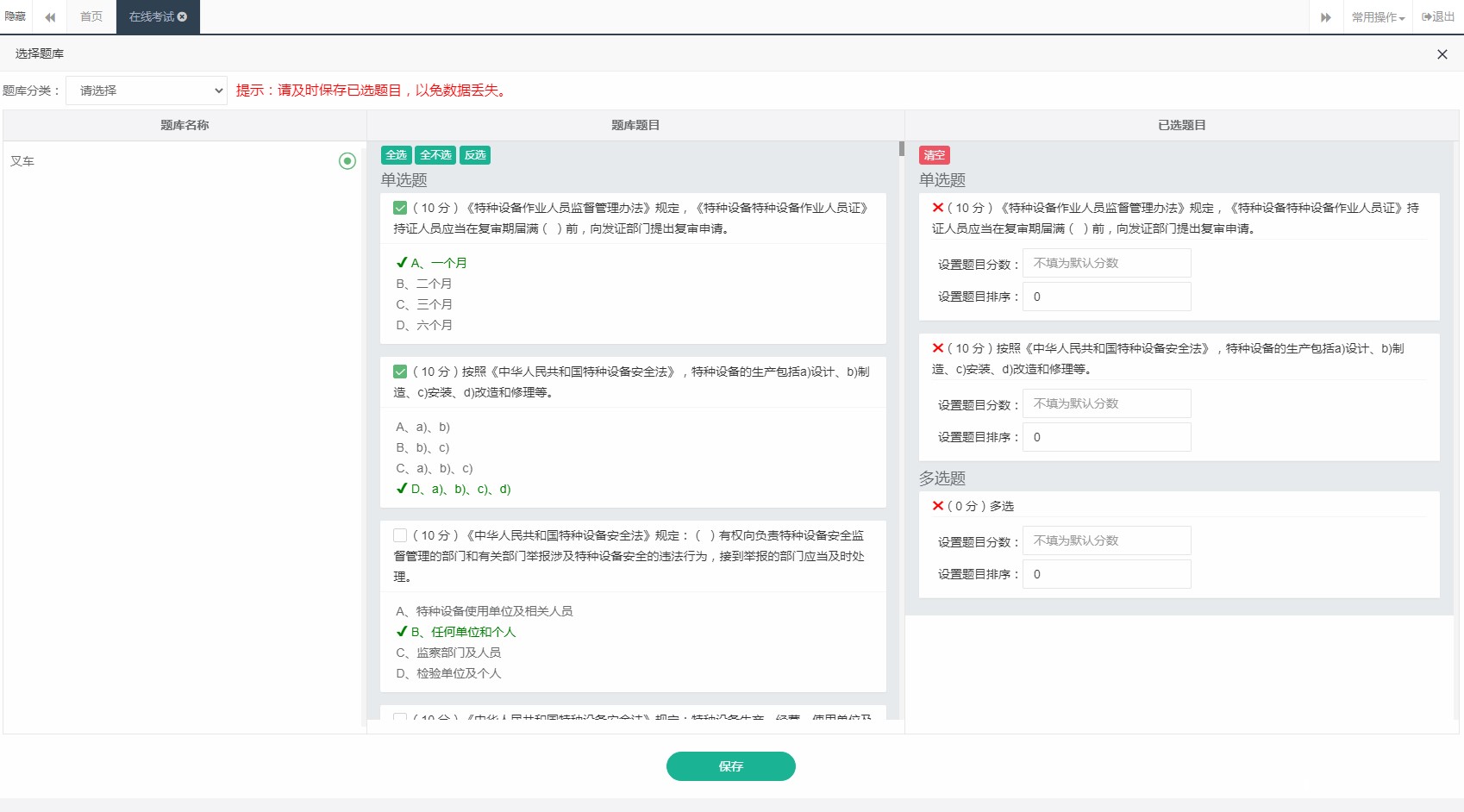Image resolution: width=1464 pixels, height=812 pixels.
Task: Select the 叉车 question bank radio button
Action: (x=347, y=161)
